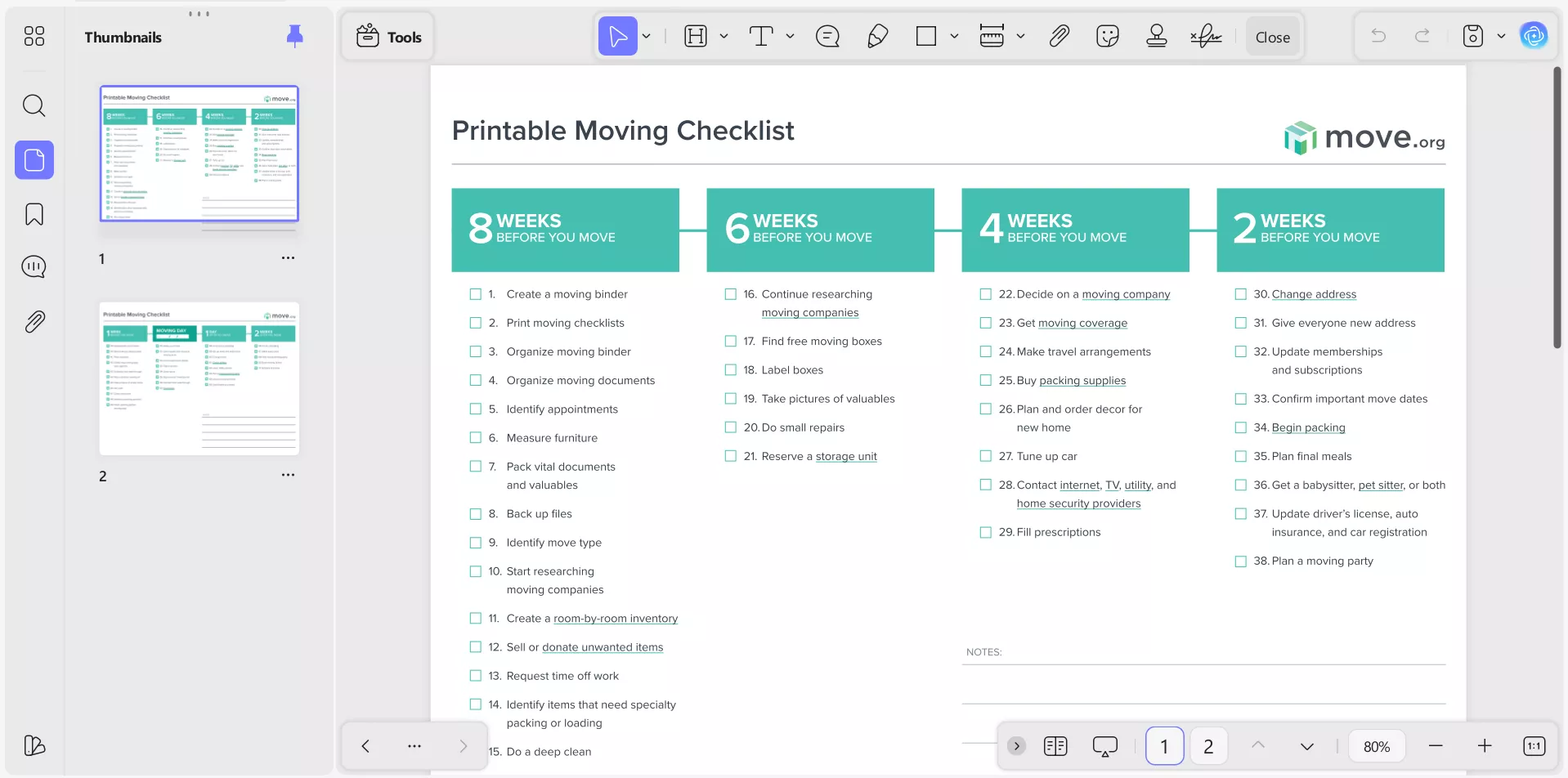Zoom in with the plus button
Viewport: 1568px width, 778px height.
(x=1485, y=746)
